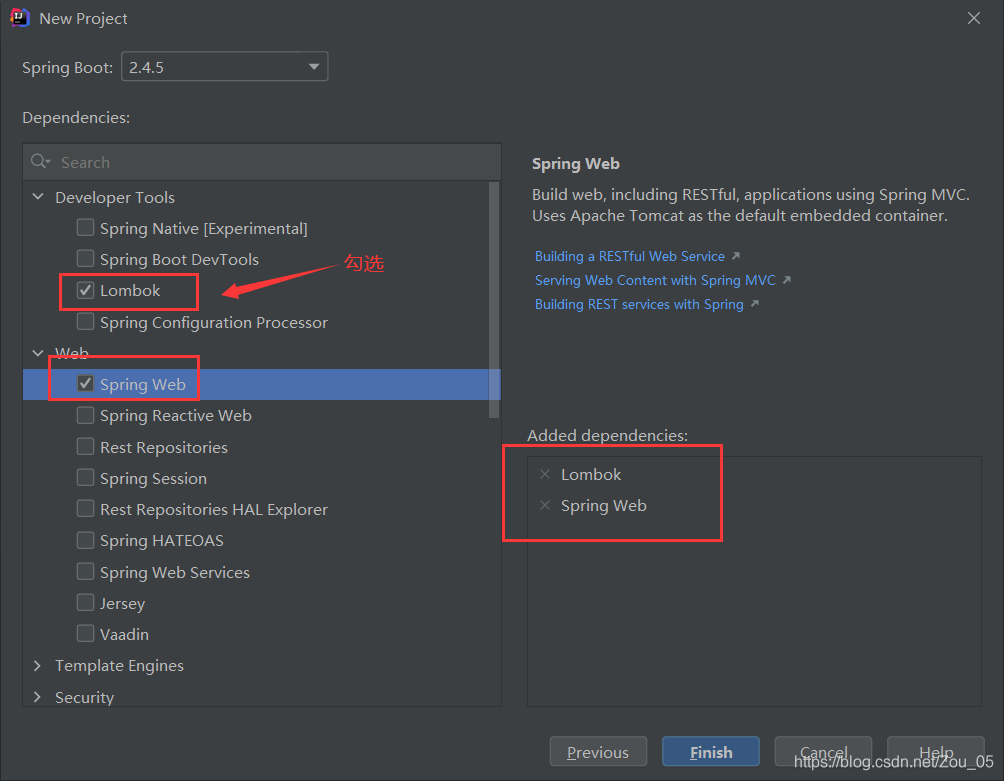Collapse the Developer Tools group
Image resolution: width=1004 pixels, height=781 pixels.
38,197
